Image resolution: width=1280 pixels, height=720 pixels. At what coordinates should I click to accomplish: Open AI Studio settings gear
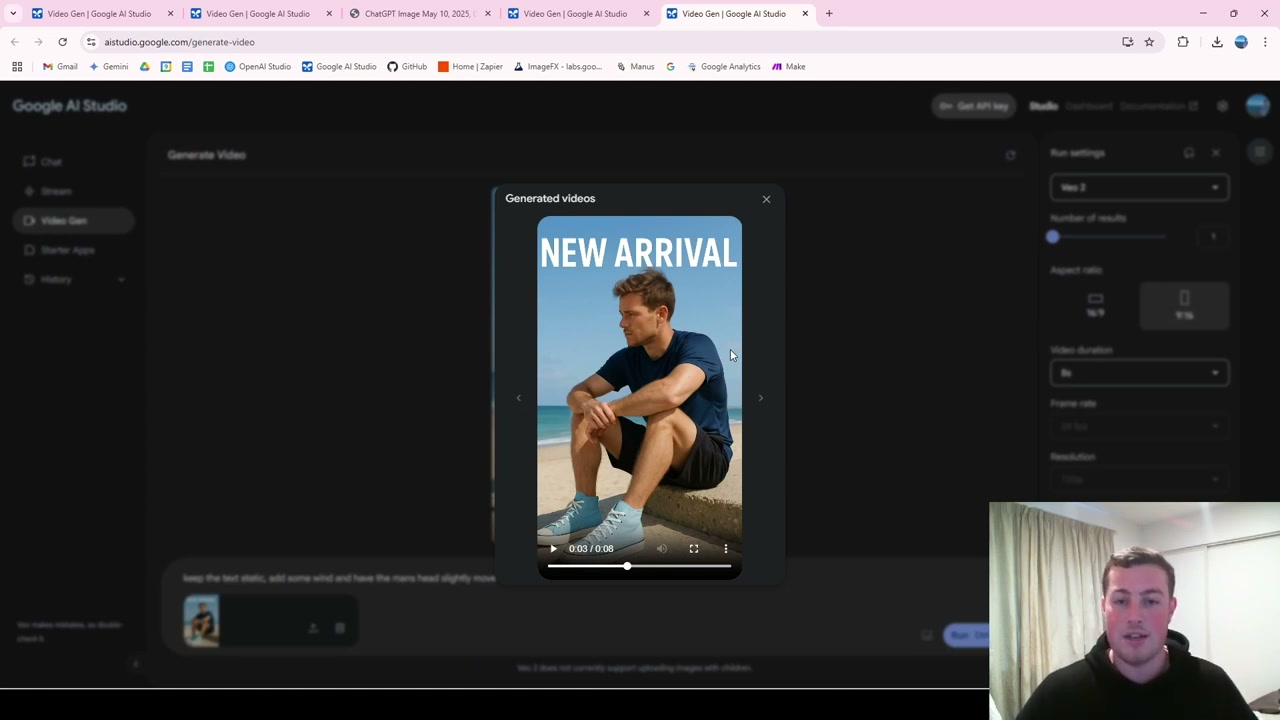[1222, 106]
